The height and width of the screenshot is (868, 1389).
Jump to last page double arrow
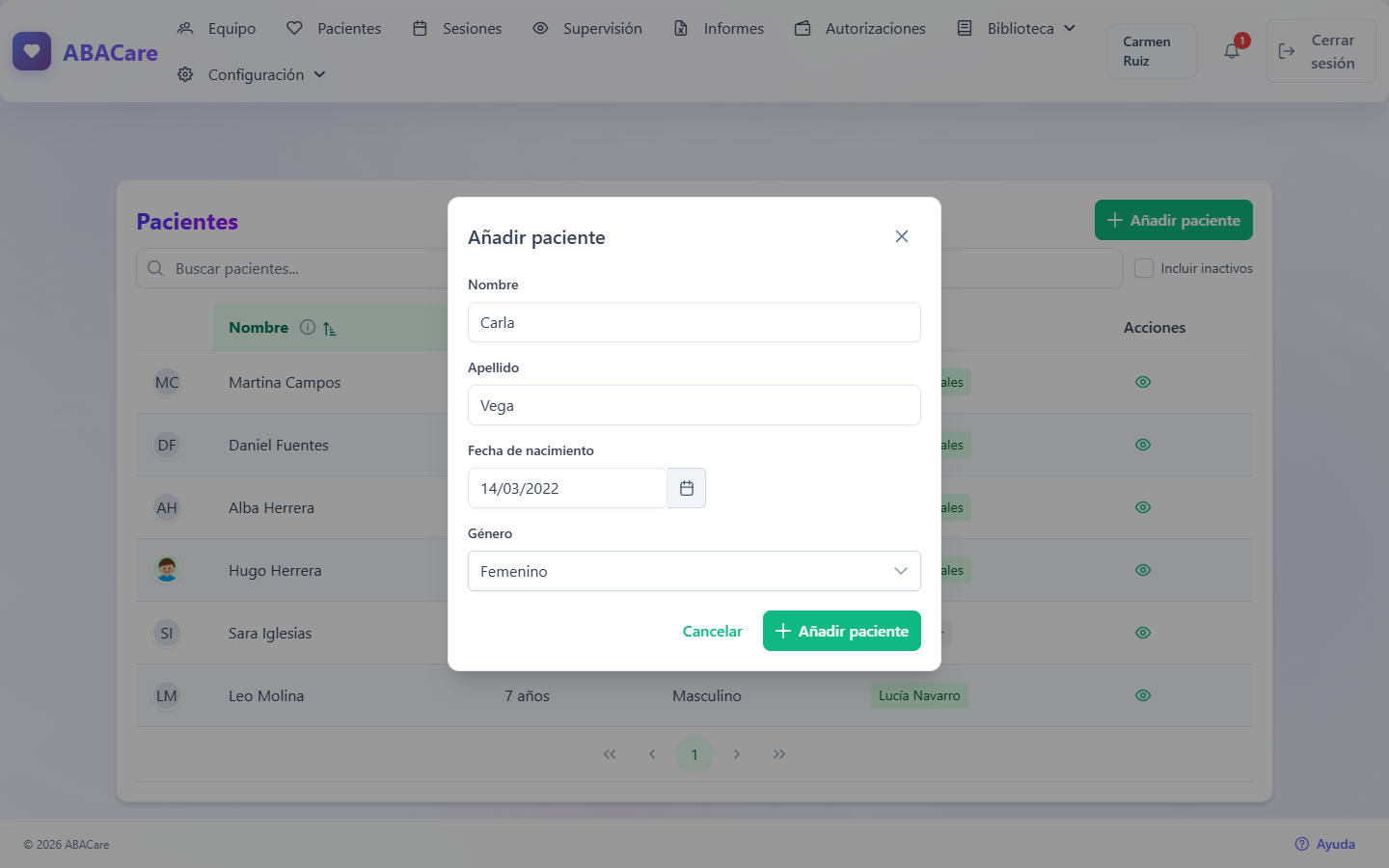click(779, 754)
